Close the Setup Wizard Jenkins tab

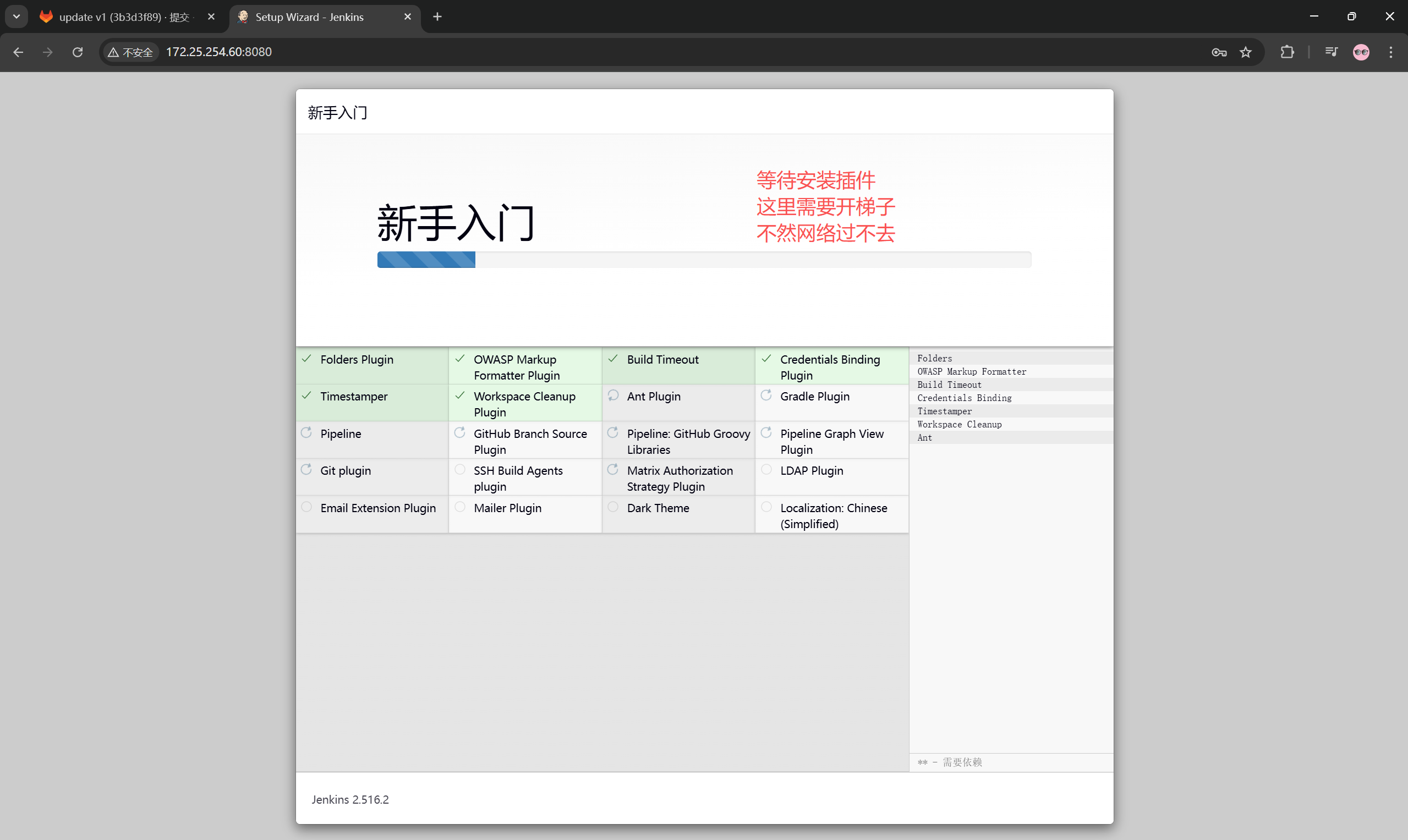tap(407, 17)
